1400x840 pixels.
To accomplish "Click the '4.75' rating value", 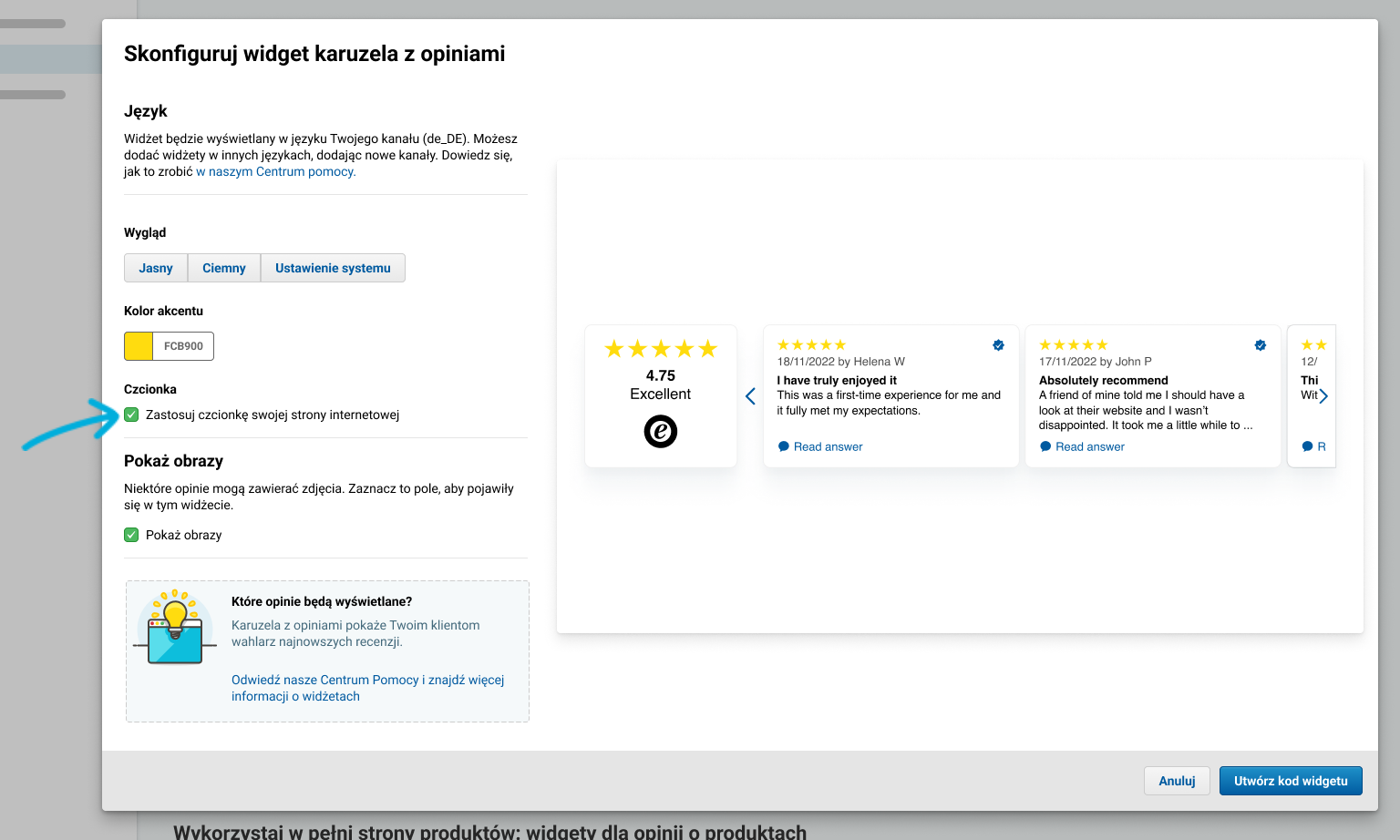I will tap(661, 375).
